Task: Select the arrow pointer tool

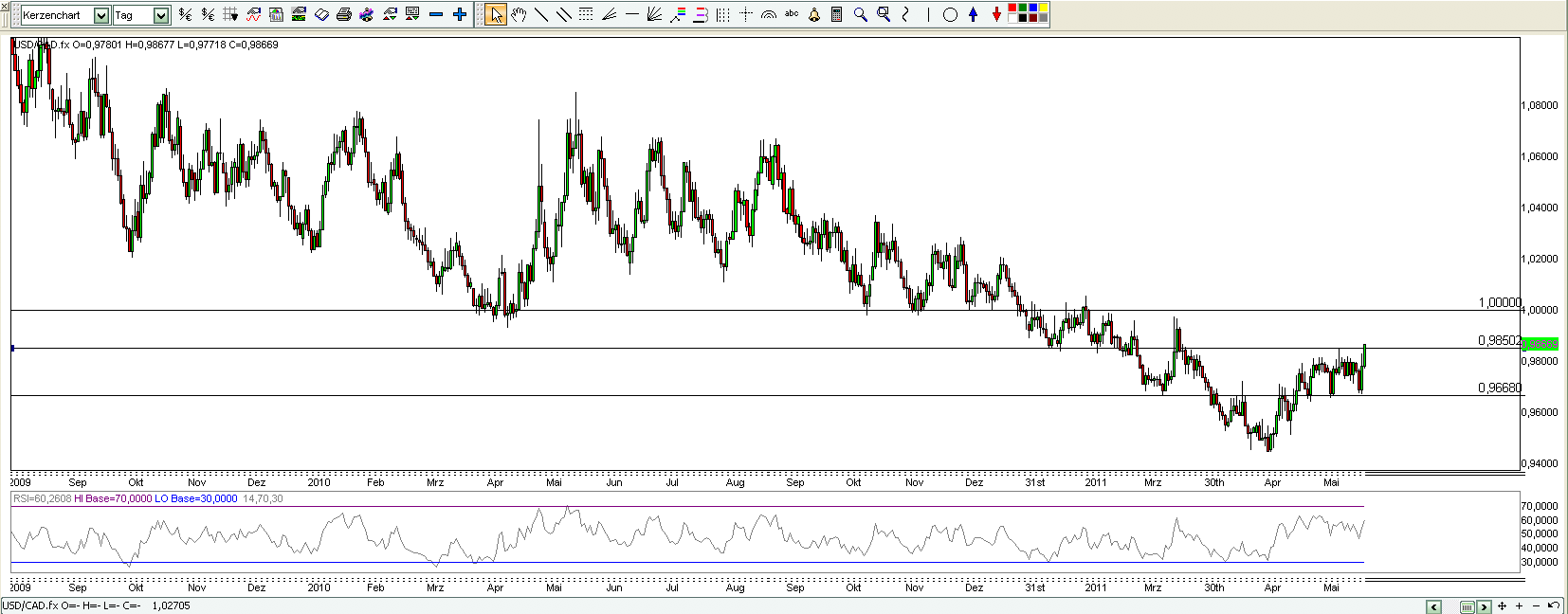Action: pyautogui.click(x=496, y=14)
